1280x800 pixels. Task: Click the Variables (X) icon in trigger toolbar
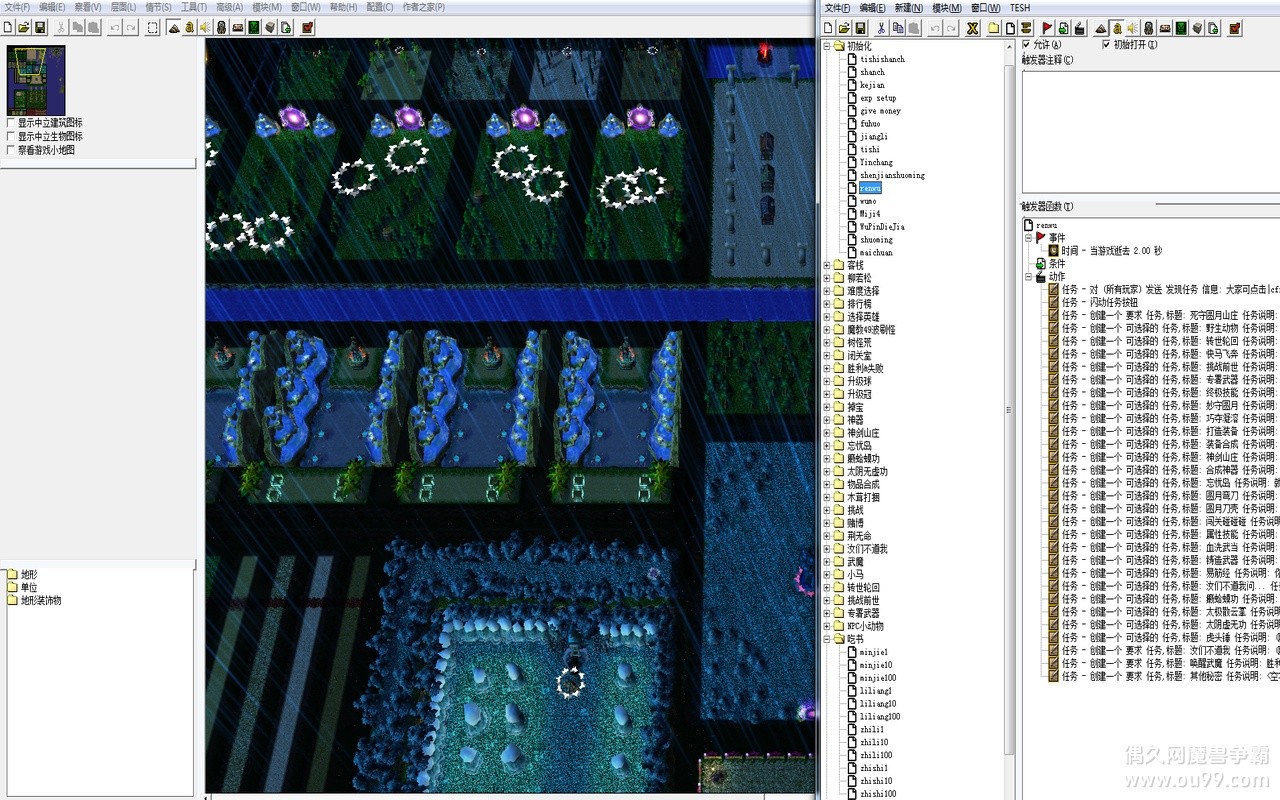(972, 28)
